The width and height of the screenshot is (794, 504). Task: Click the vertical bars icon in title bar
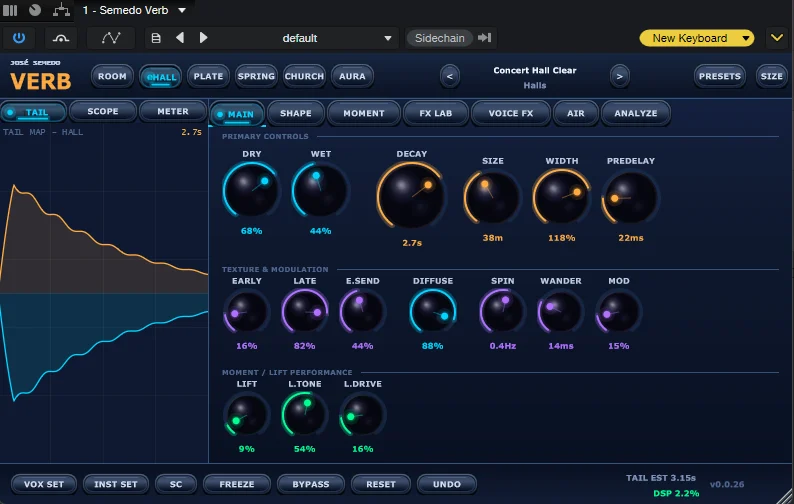point(10,10)
